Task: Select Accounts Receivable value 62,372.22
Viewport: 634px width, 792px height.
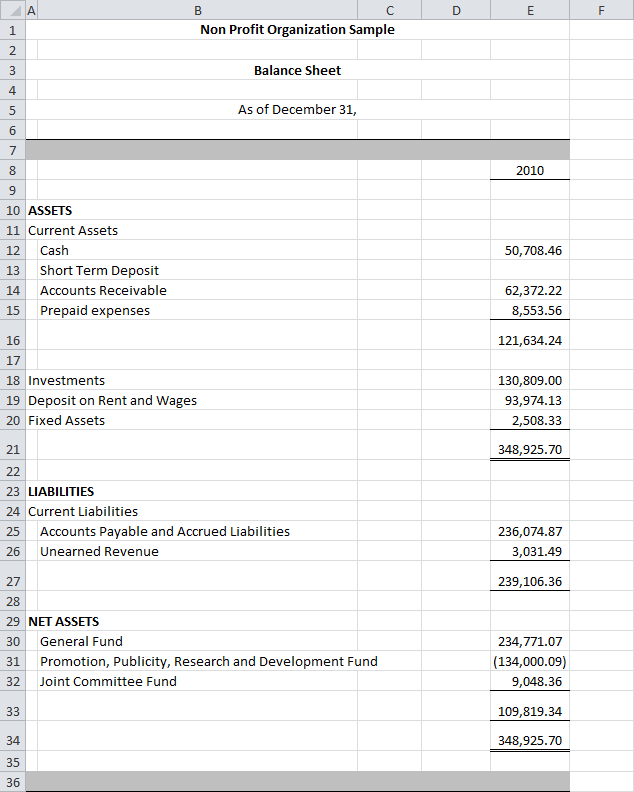Action: (530, 290)
